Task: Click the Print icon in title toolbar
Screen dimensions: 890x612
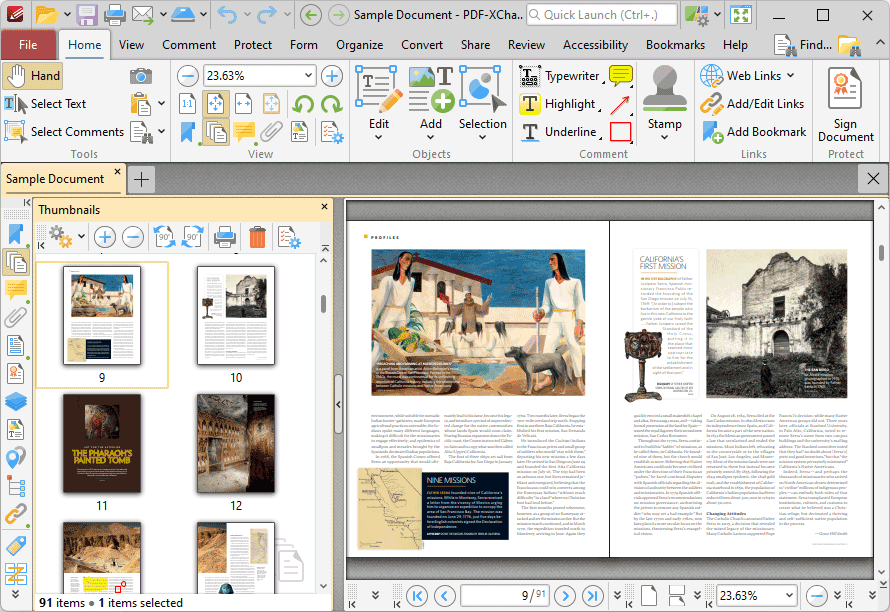Action: [x=114, y=15]
